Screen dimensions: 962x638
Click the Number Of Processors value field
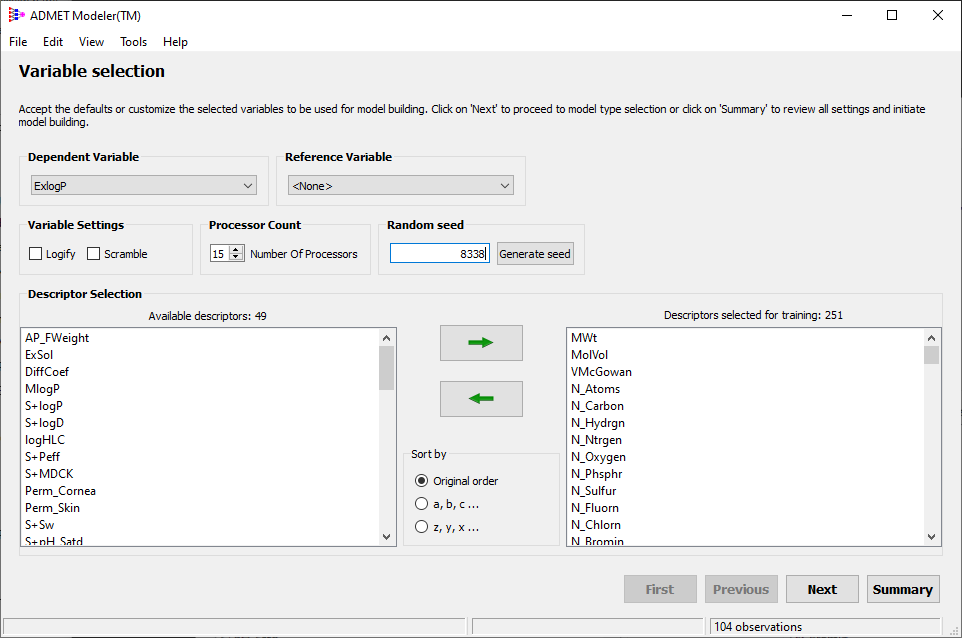[220, 254]
